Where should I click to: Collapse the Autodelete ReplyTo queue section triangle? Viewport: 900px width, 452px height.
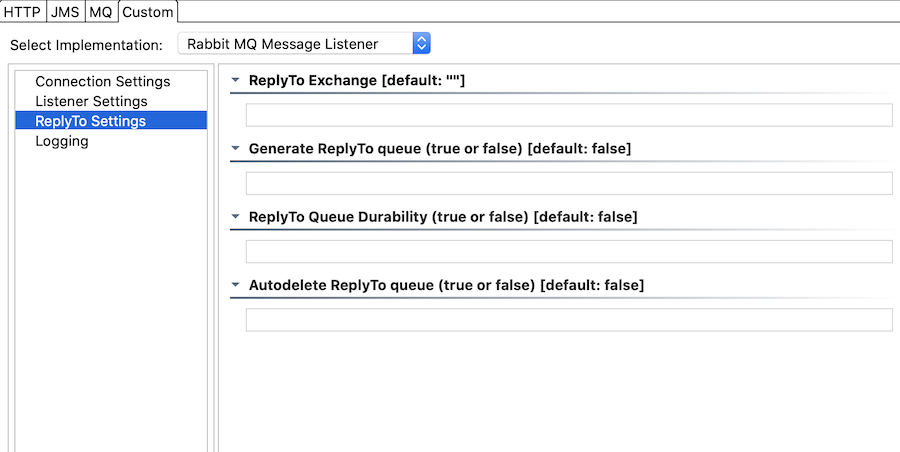point(235,285)
